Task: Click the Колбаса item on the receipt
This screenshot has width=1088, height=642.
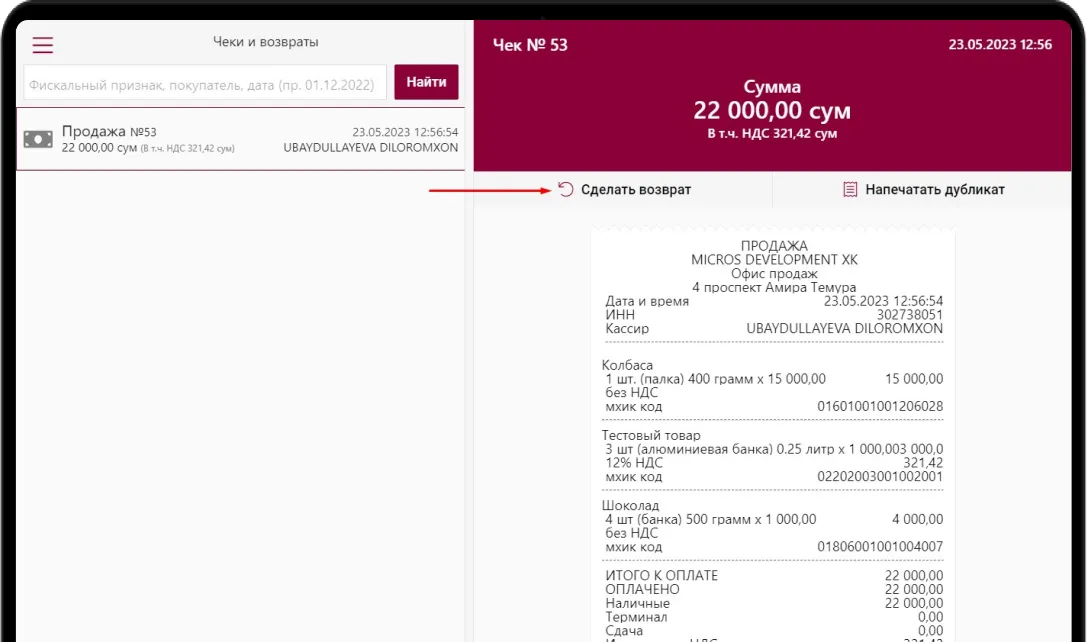Action: [x=627, y=365]
